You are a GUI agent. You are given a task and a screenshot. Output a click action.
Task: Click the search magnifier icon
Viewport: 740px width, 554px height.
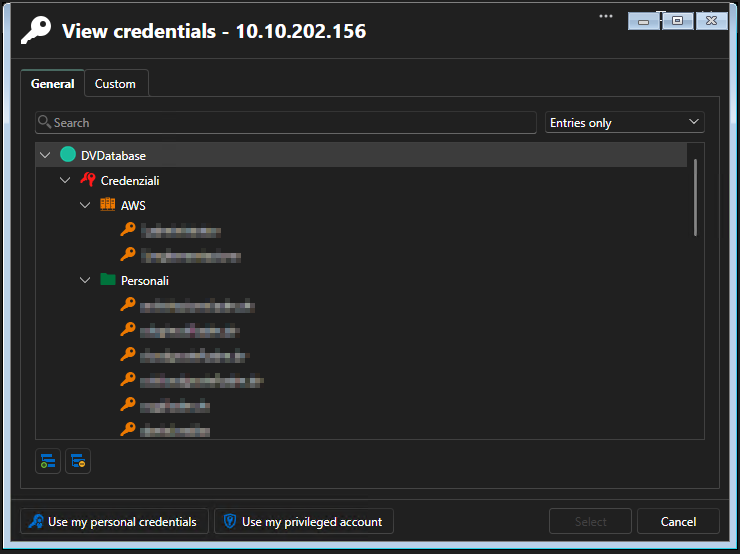[44, 122]
